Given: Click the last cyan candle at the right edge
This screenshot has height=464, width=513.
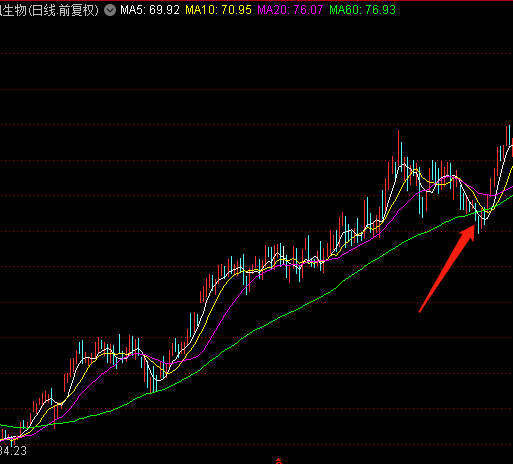Looking at the screenshot, I should click(x=509, y=135).
